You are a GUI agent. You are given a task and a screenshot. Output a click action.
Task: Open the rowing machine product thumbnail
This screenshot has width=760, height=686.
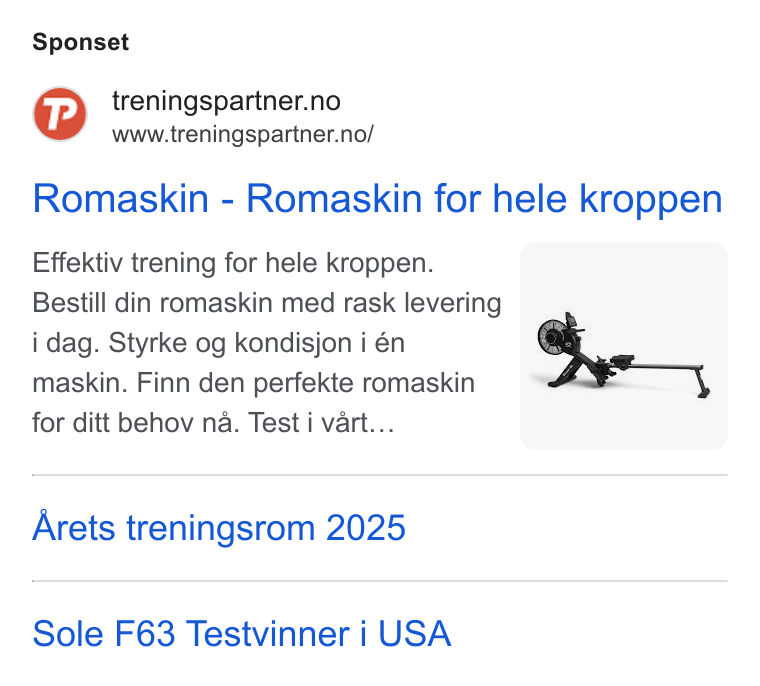click(x=623, y=346)
